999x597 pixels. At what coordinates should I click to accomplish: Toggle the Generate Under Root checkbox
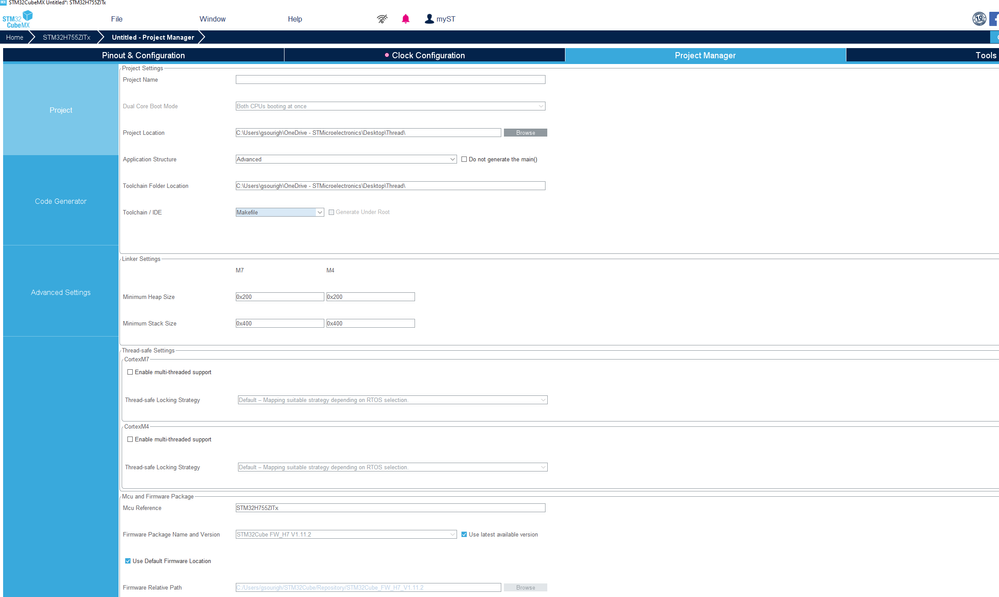(331, 212)
